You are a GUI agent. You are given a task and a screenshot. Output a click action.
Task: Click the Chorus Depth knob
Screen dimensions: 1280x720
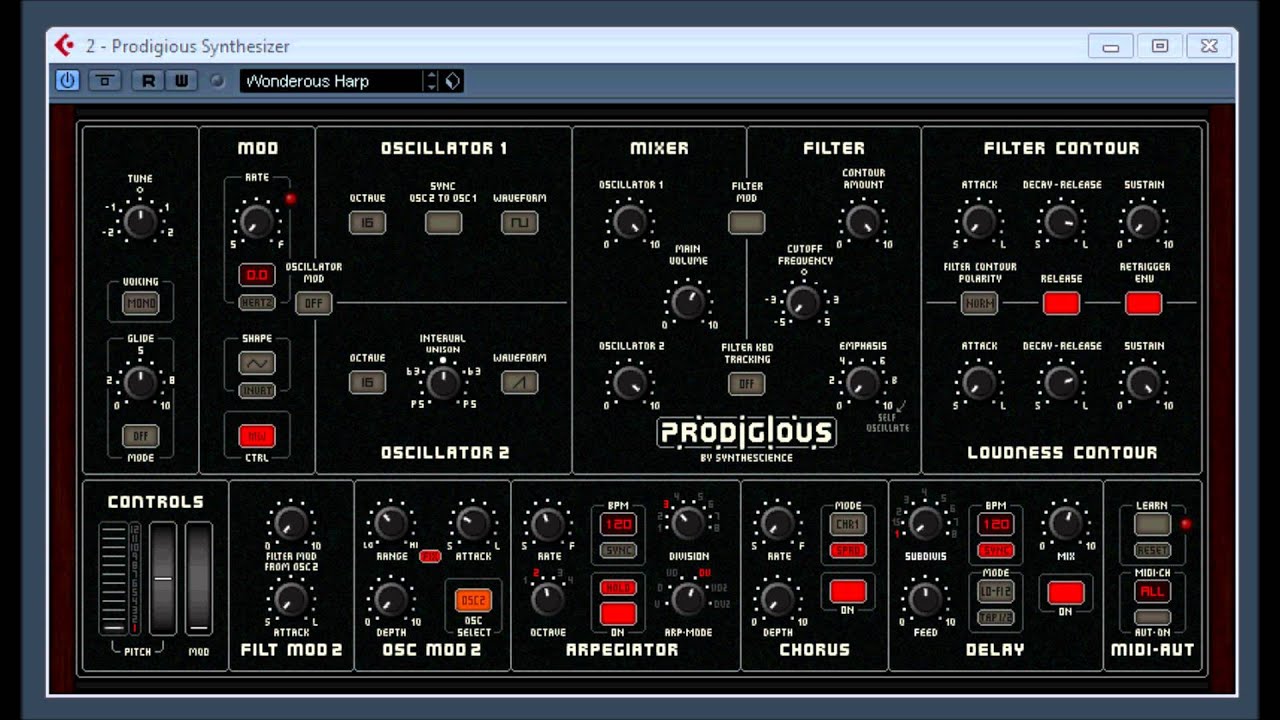coord(777,599)
